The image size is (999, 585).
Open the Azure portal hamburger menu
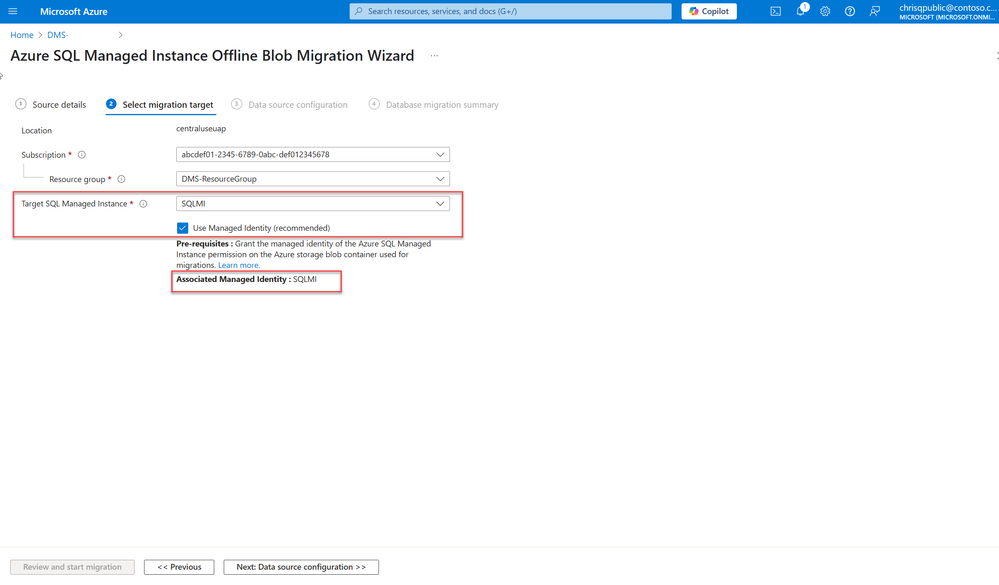point(13,11)
